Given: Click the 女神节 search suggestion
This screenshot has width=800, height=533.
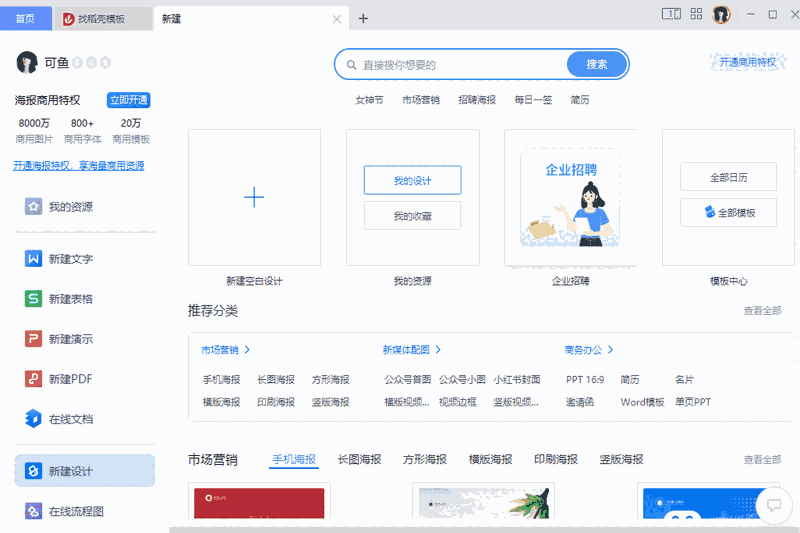Looking at the screenshot, I should click(x=369, y=100).
